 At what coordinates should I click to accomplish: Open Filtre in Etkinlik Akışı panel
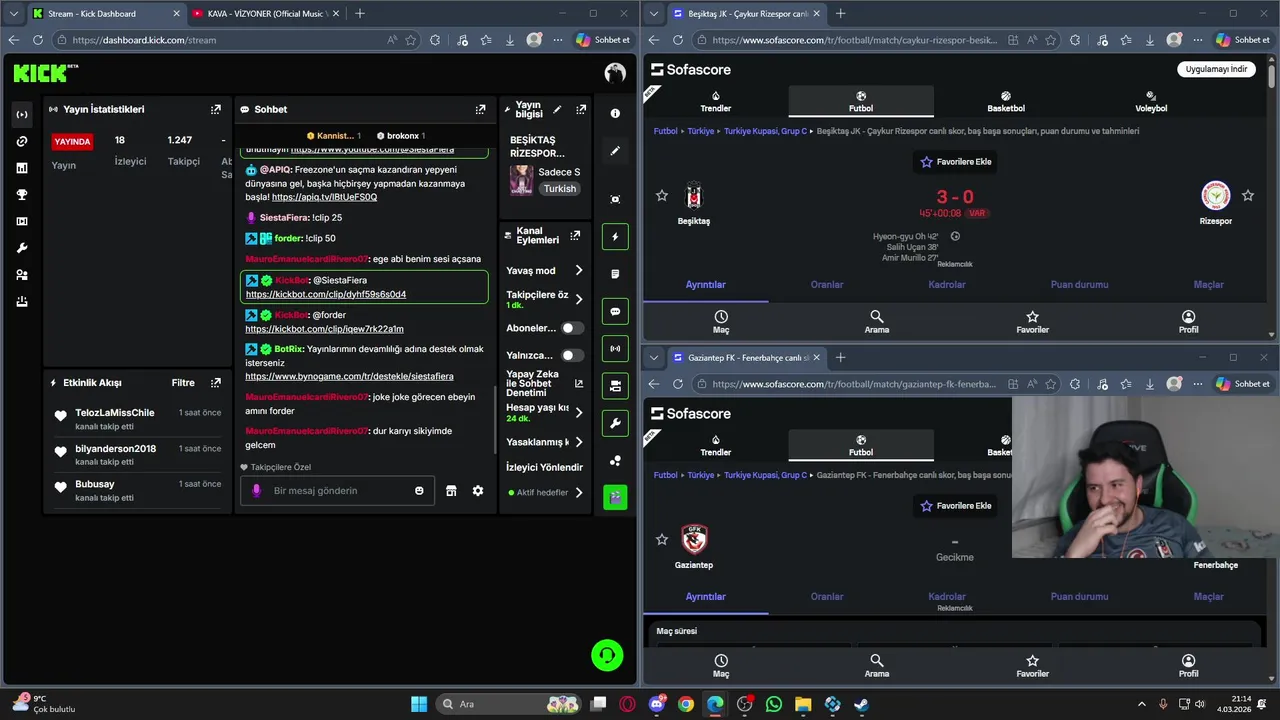[183, 382]
